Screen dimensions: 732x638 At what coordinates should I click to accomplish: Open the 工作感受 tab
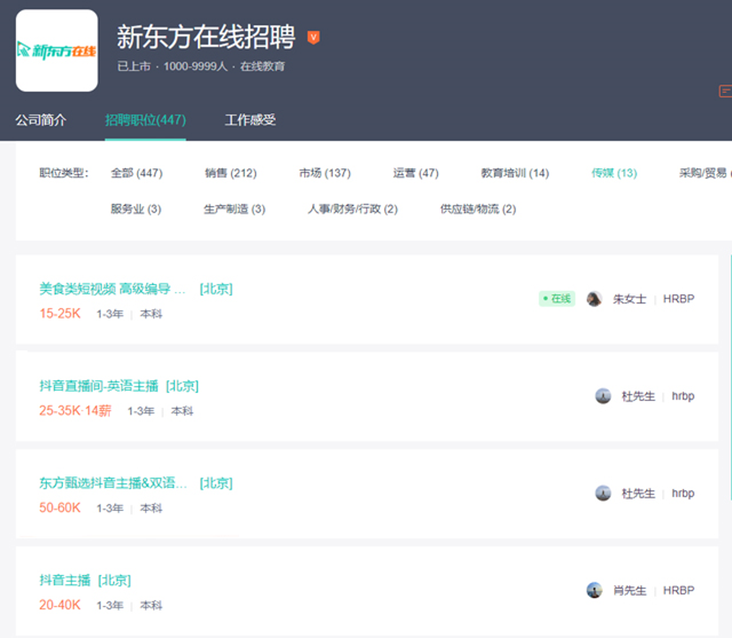[250, 120]
